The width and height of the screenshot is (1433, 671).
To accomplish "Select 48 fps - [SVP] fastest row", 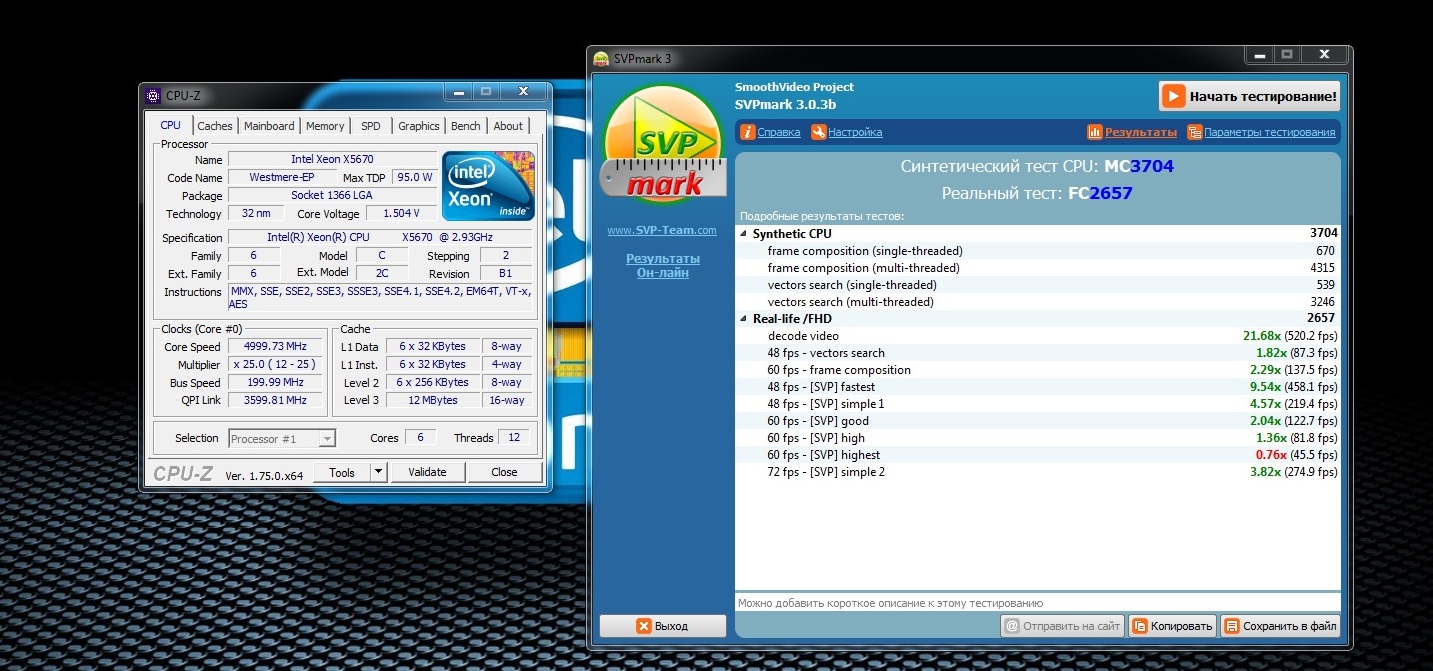I will click(x=1038, y=387).
